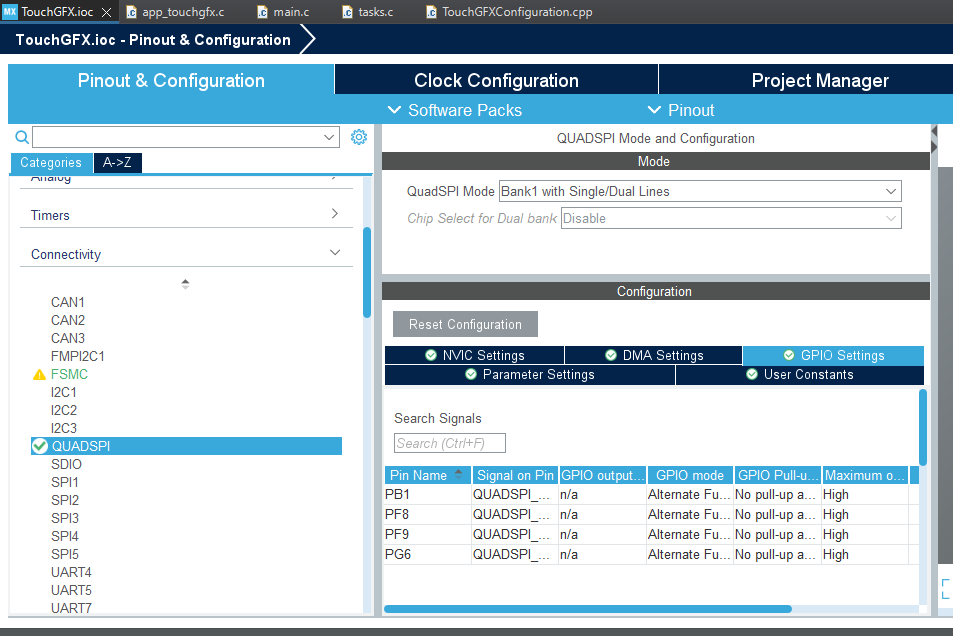Open the Project Manager tab
953x636 pixels.
click(819, 81)
